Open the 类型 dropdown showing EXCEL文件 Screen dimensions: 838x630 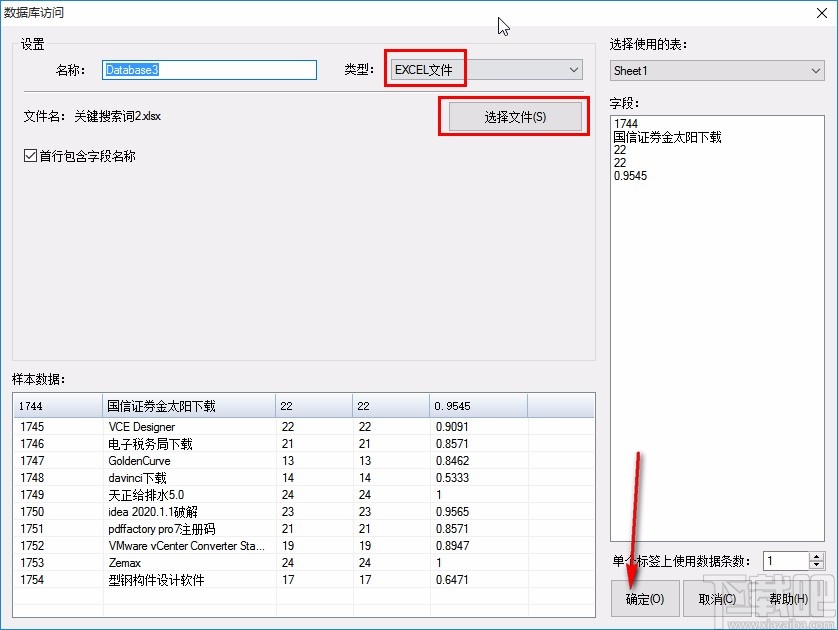pyautogui.click(x=486, y=70)
